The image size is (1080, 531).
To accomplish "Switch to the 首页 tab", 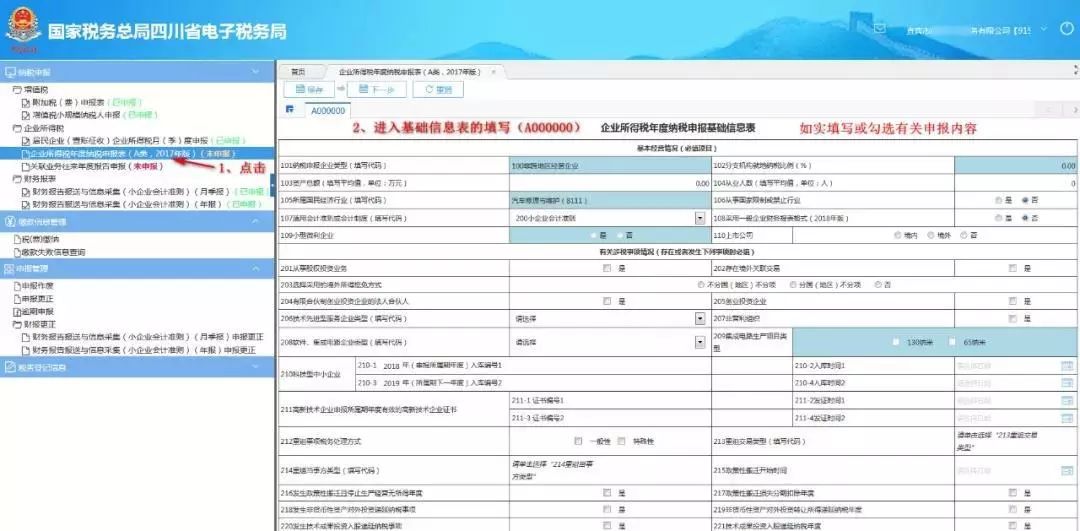I will tap(297, 72).
